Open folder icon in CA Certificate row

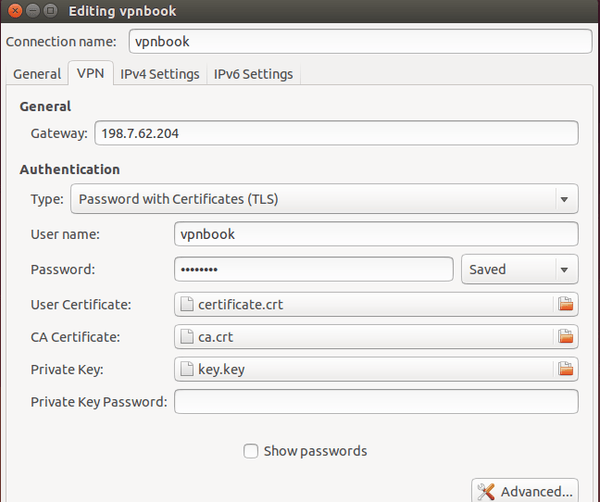coord(565,337)
